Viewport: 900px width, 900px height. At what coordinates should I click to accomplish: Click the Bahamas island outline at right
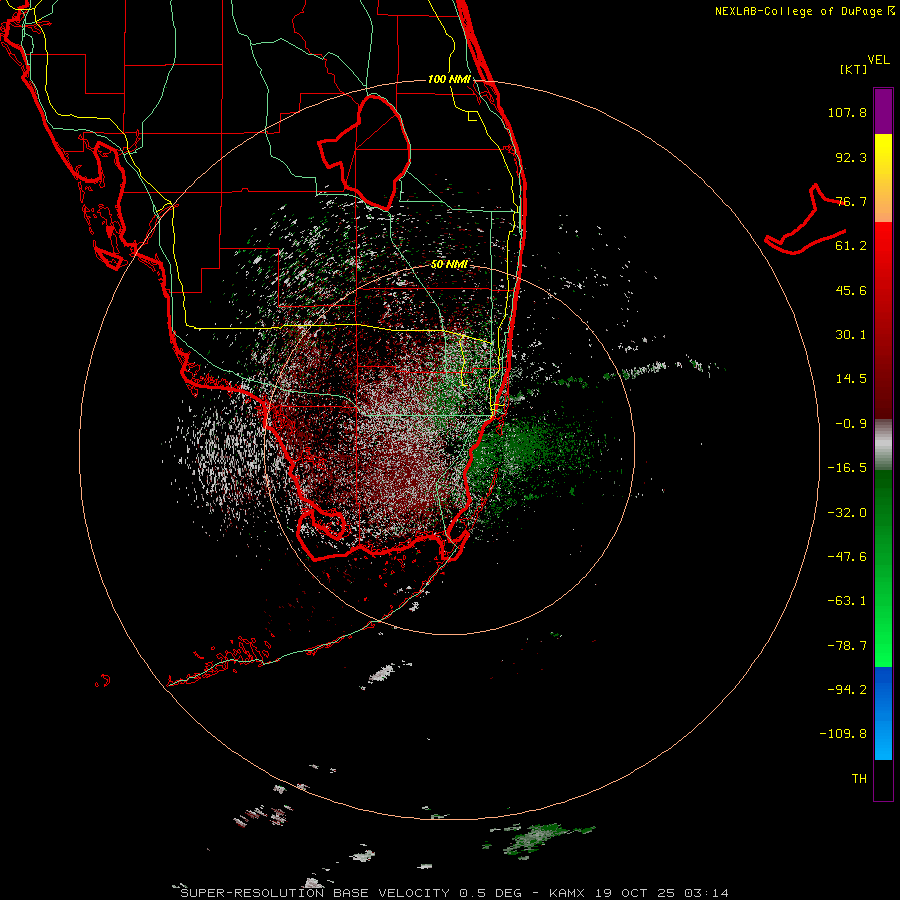(805, 221)
